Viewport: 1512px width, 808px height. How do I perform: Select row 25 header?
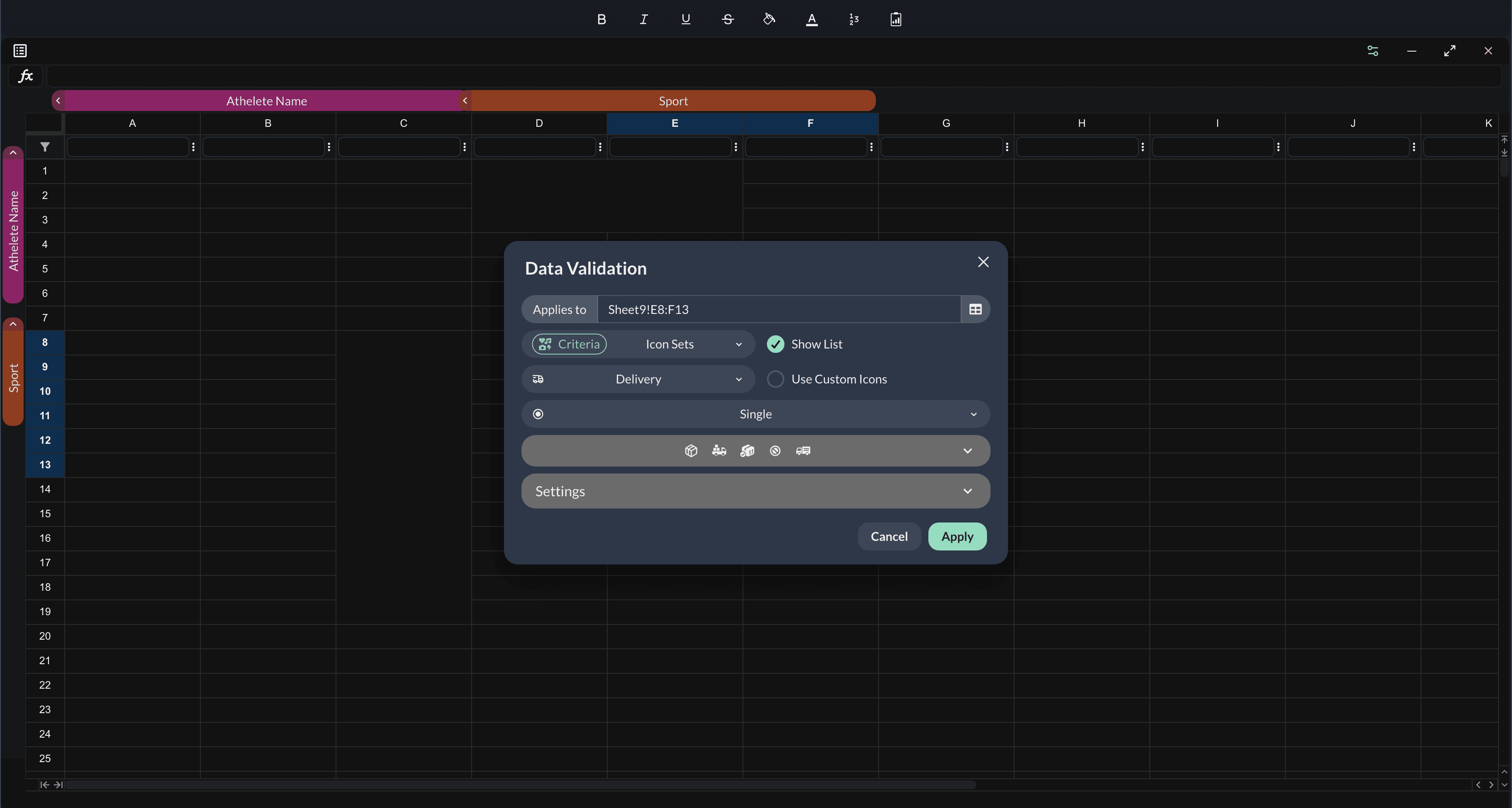tap(45, 758)
